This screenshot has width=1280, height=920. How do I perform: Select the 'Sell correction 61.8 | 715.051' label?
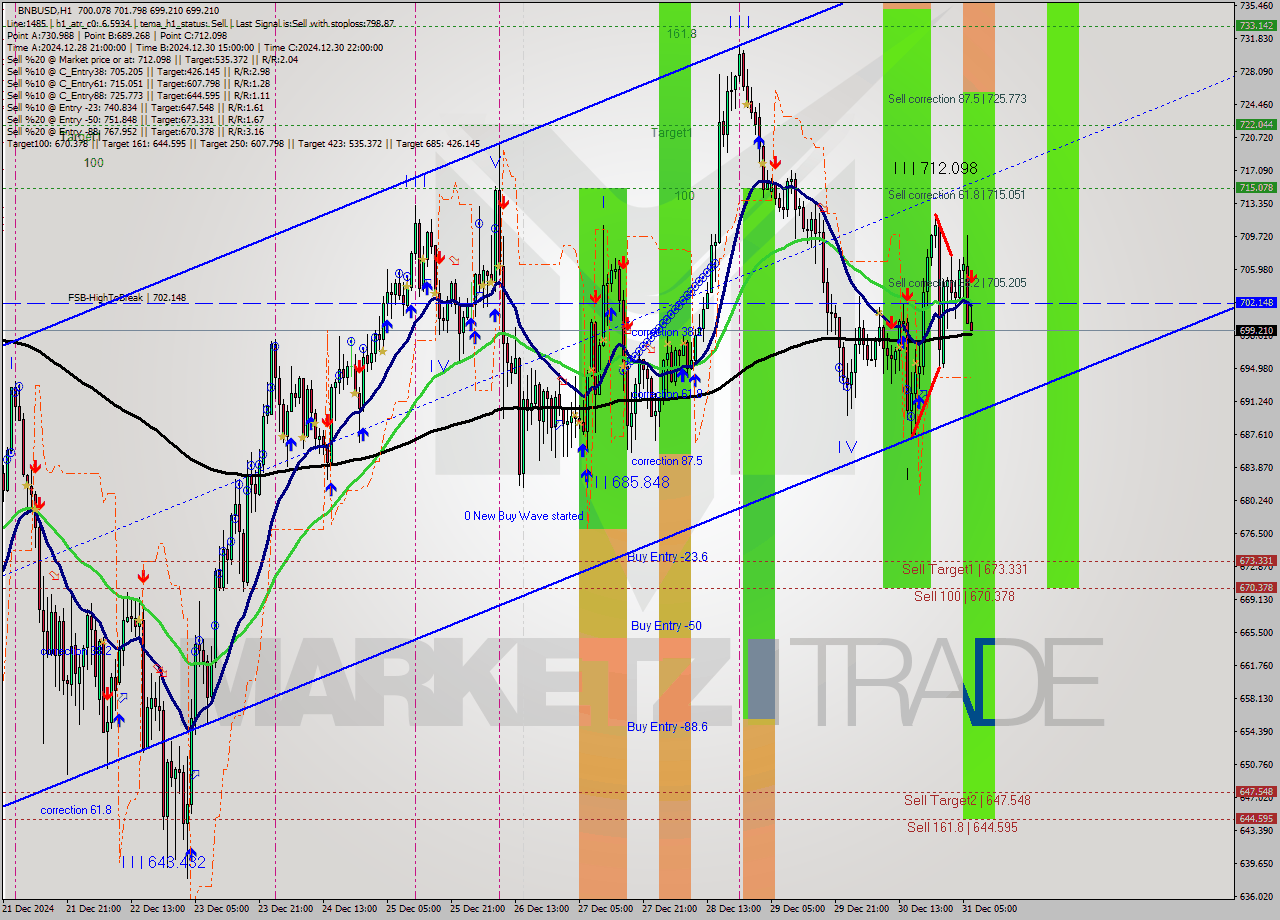tap(957, 195)
